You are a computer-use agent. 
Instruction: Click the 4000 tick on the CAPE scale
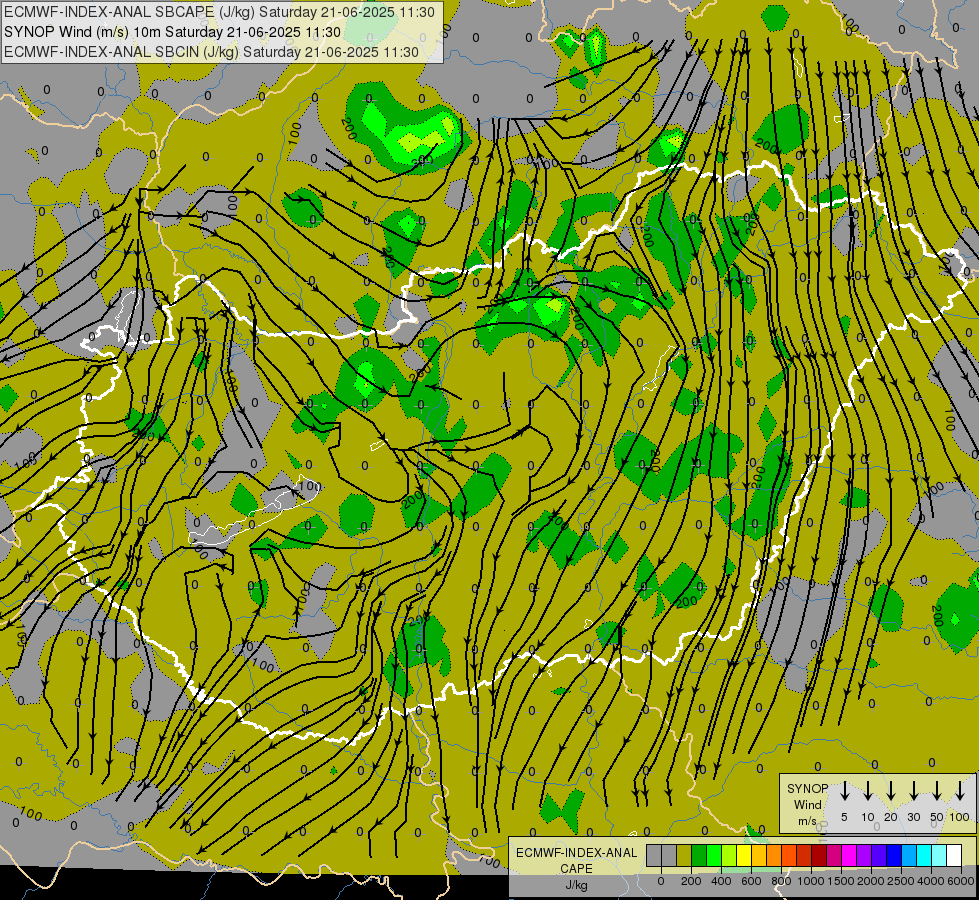[932, 881]
